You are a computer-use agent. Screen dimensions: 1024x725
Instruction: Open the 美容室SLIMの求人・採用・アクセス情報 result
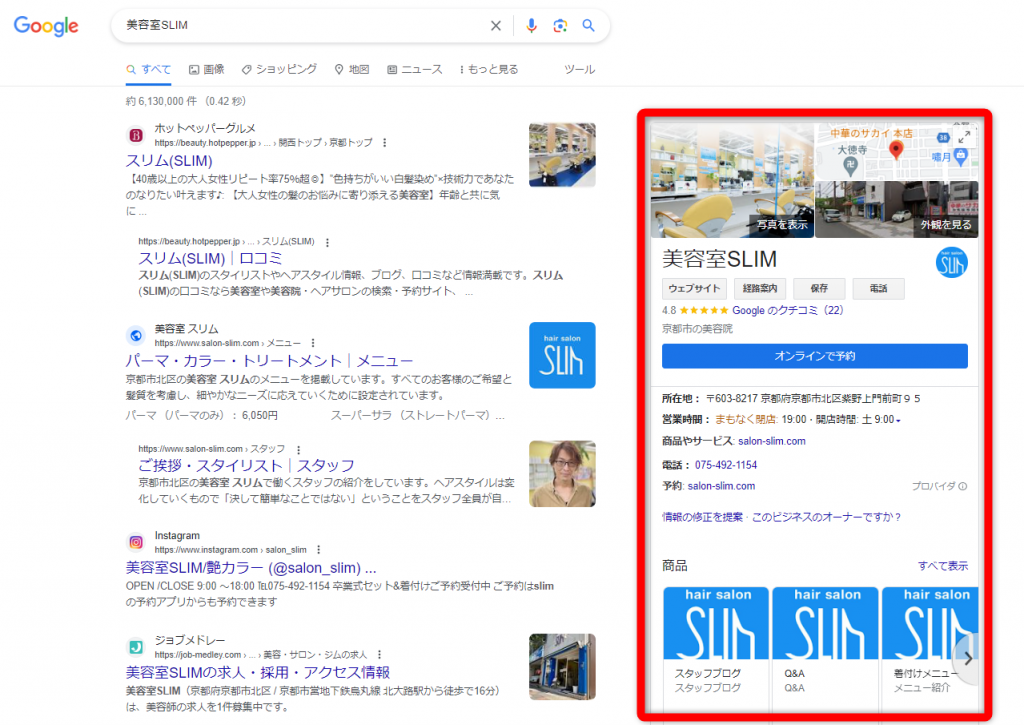tap(258, 673)
